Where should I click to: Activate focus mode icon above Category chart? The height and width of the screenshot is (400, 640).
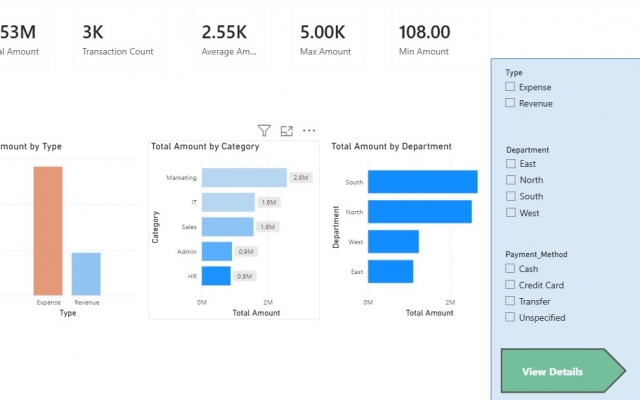tap(287, 131)
